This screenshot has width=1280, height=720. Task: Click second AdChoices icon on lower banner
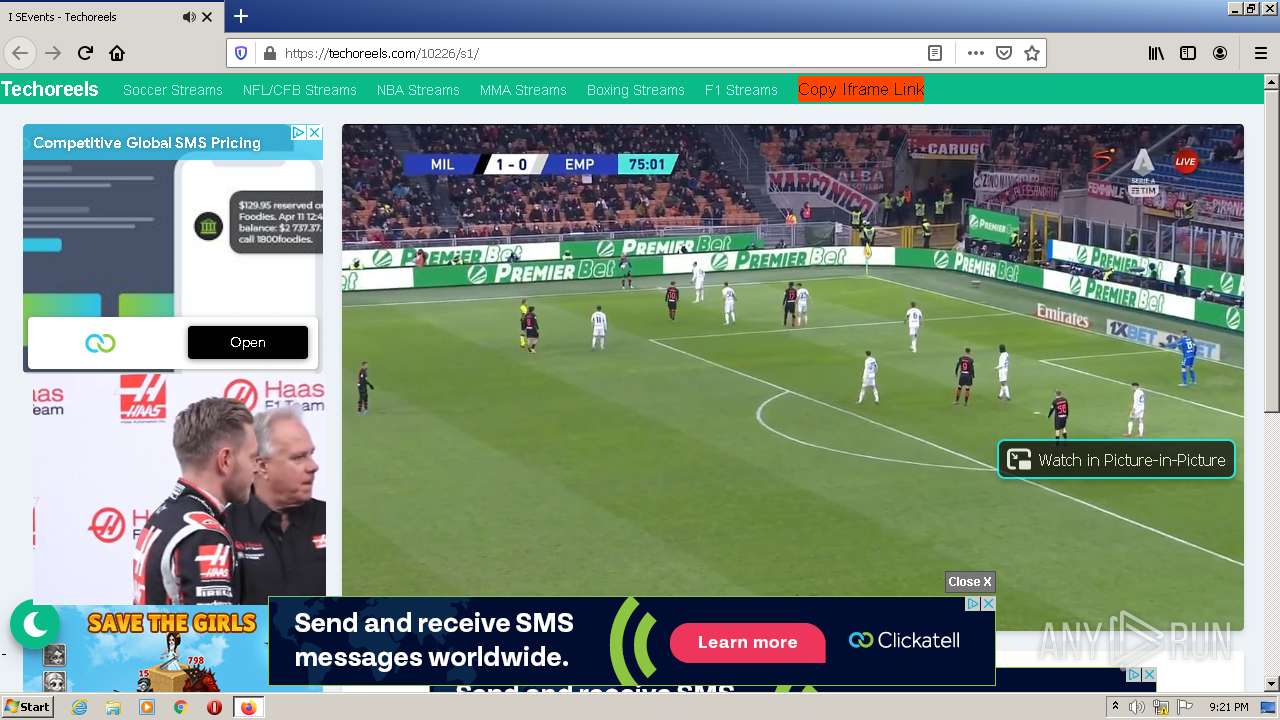(1133, 675)
